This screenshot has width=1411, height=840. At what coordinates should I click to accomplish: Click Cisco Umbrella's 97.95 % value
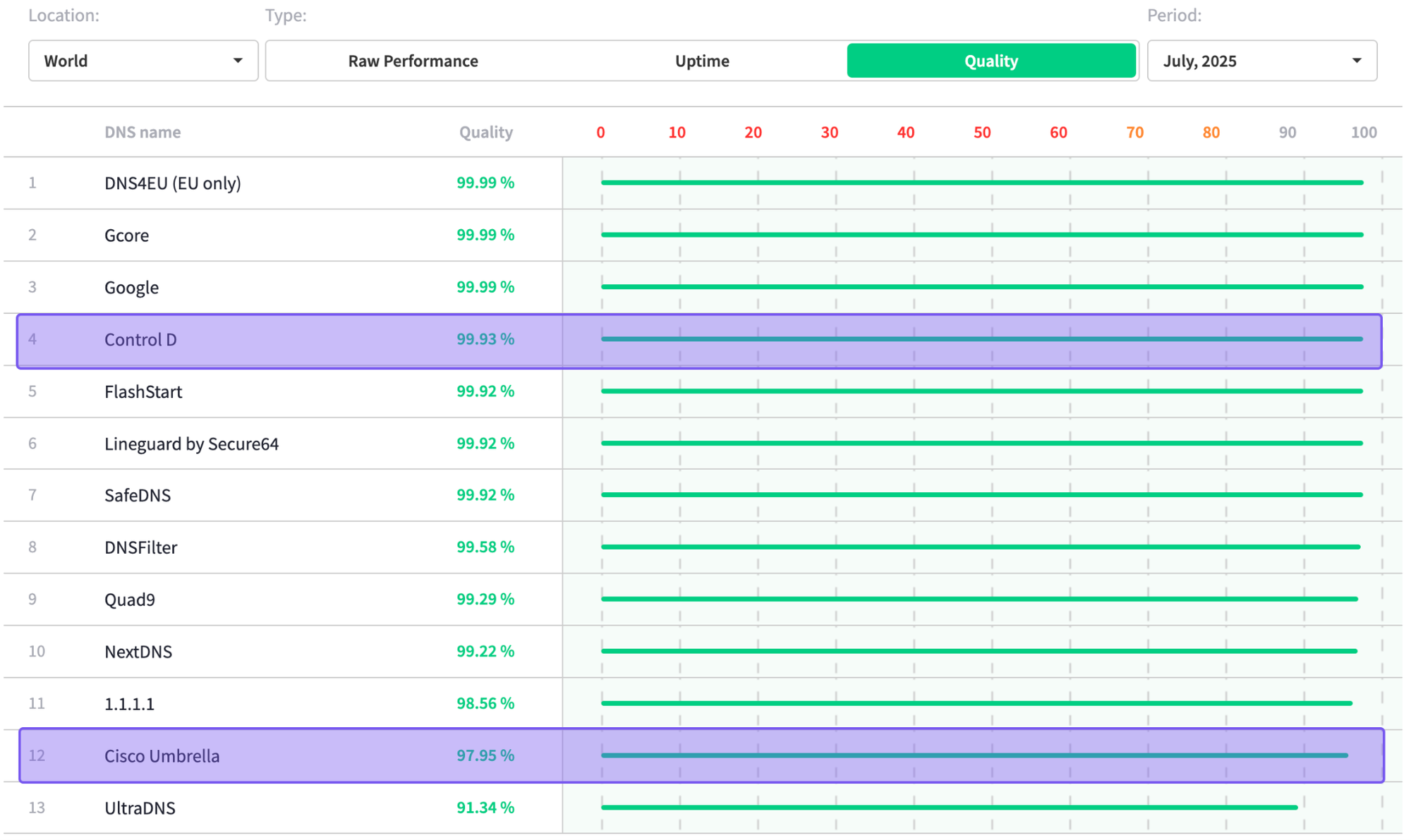[485, 756]
